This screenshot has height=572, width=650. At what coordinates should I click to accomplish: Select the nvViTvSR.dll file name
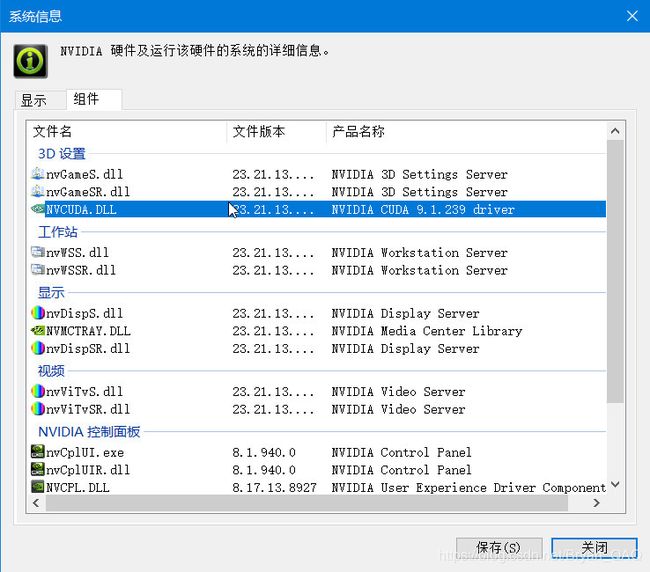tap(88, 410)
